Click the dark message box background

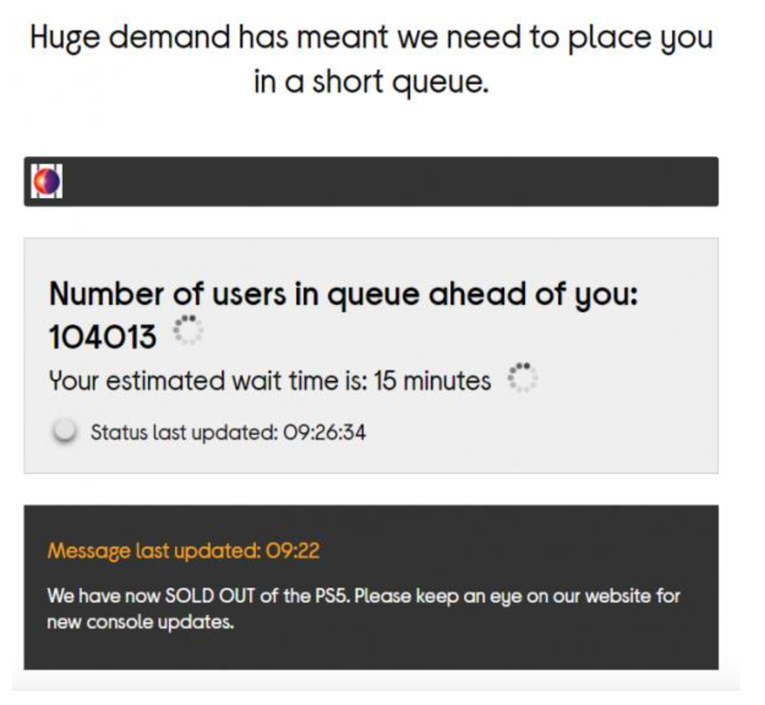pyautogui.click(x=371, y=587)
